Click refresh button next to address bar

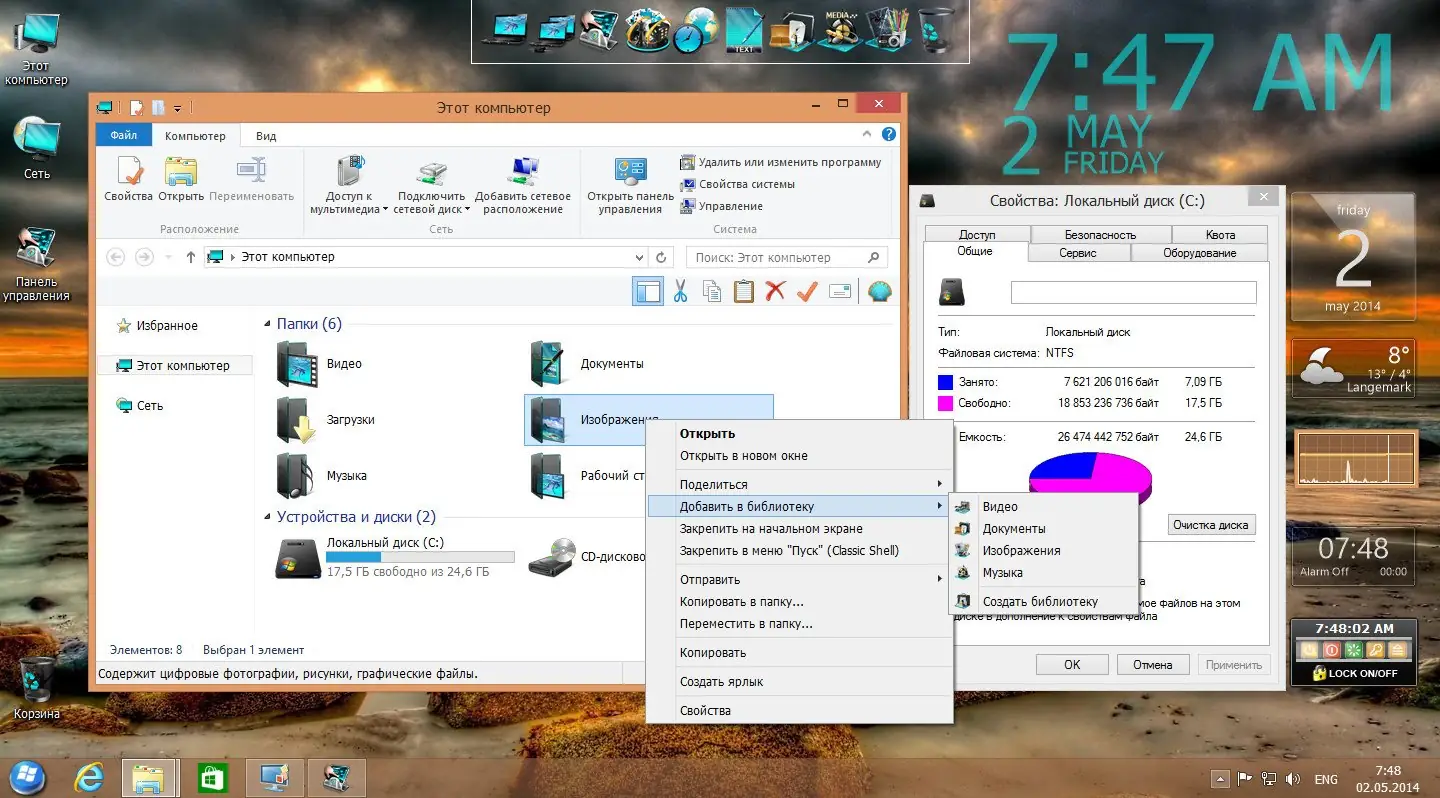[x=661, y=257]
